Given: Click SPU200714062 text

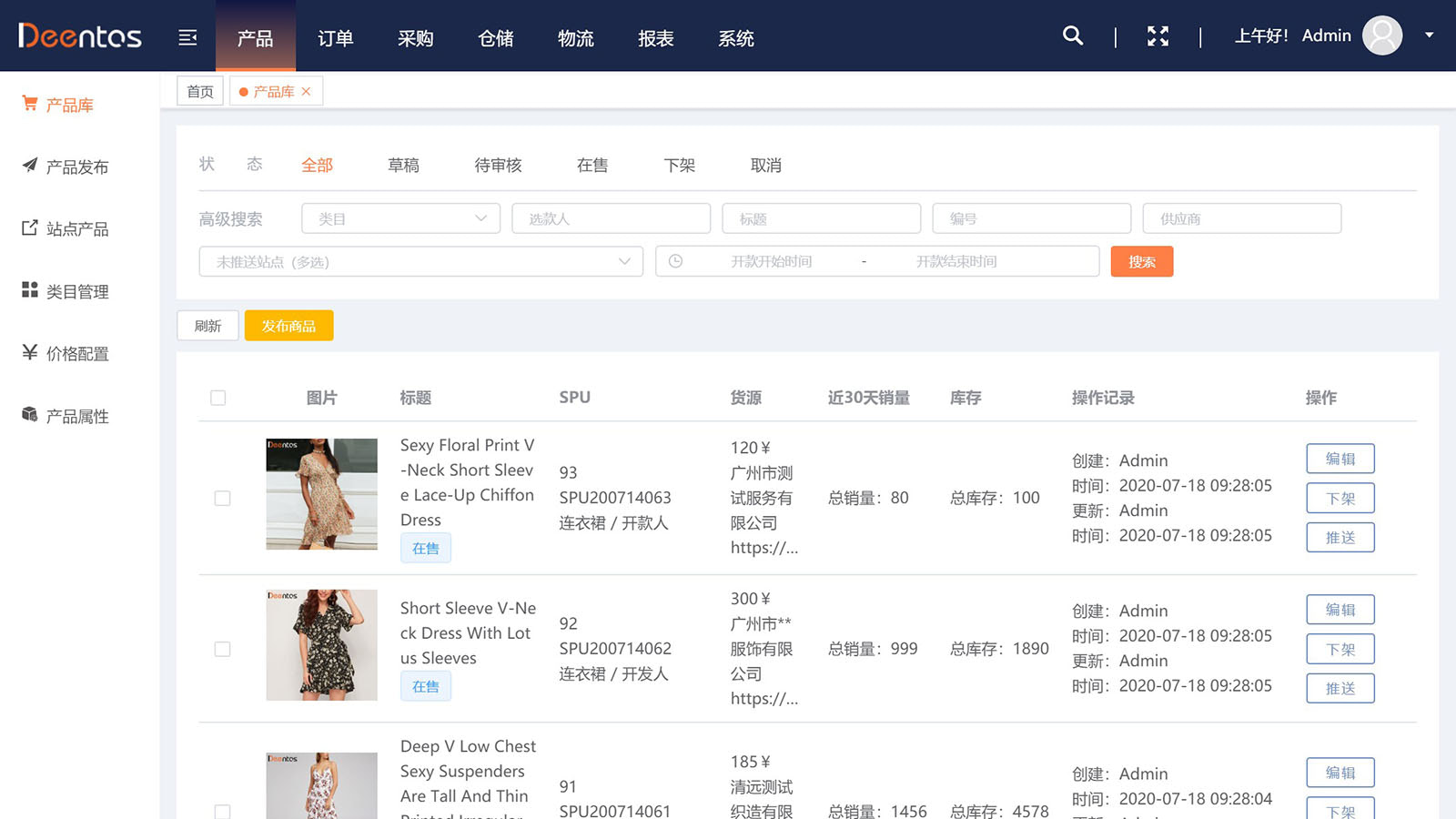Looking at the screenshot, I should 615,649.
